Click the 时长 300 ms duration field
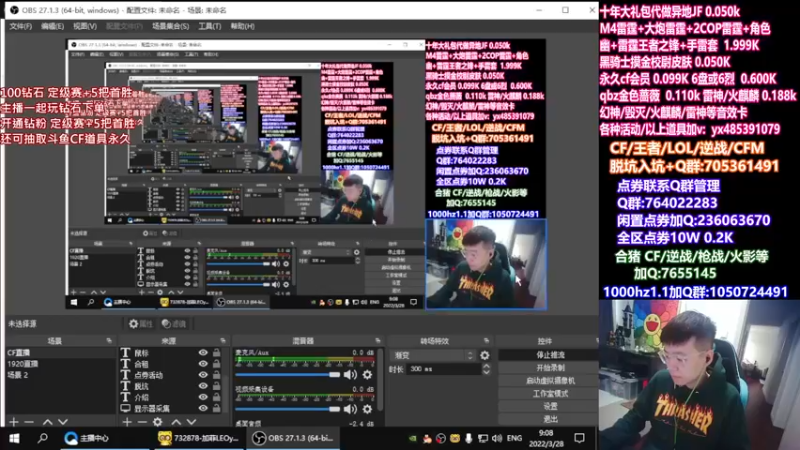 pos(444,369)
